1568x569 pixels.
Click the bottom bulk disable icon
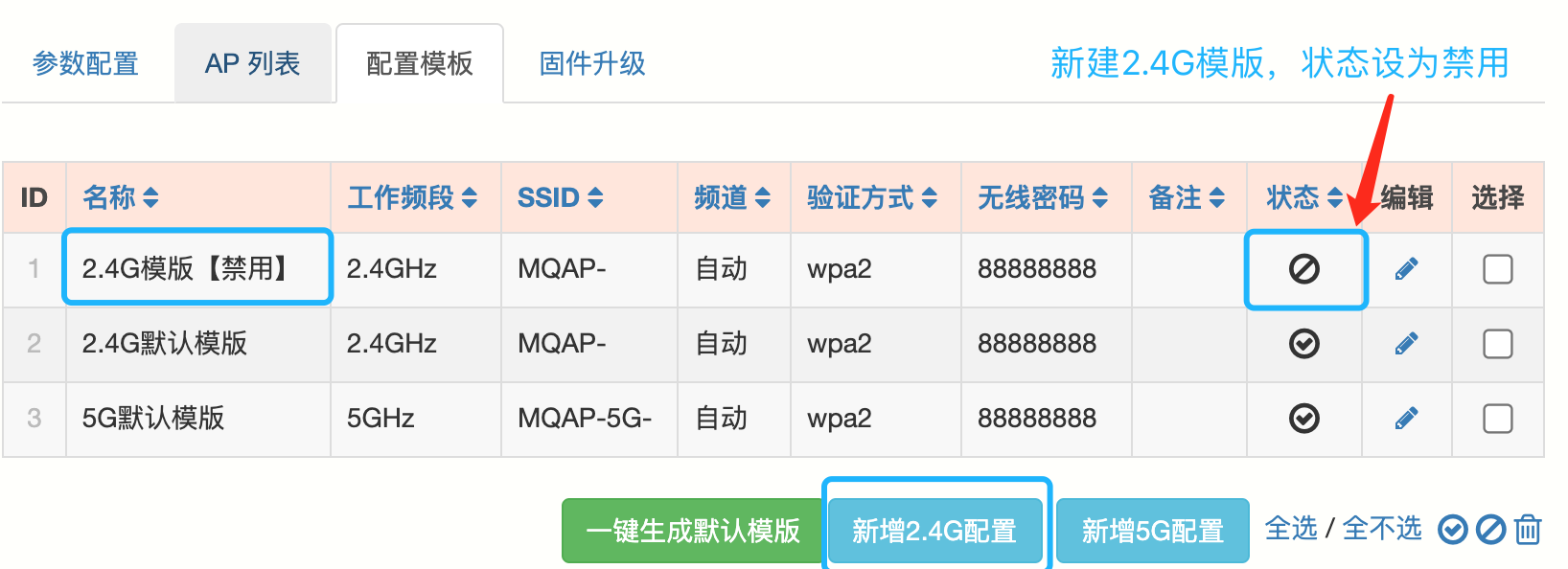pyautogui.click(x=1490, y=530)
